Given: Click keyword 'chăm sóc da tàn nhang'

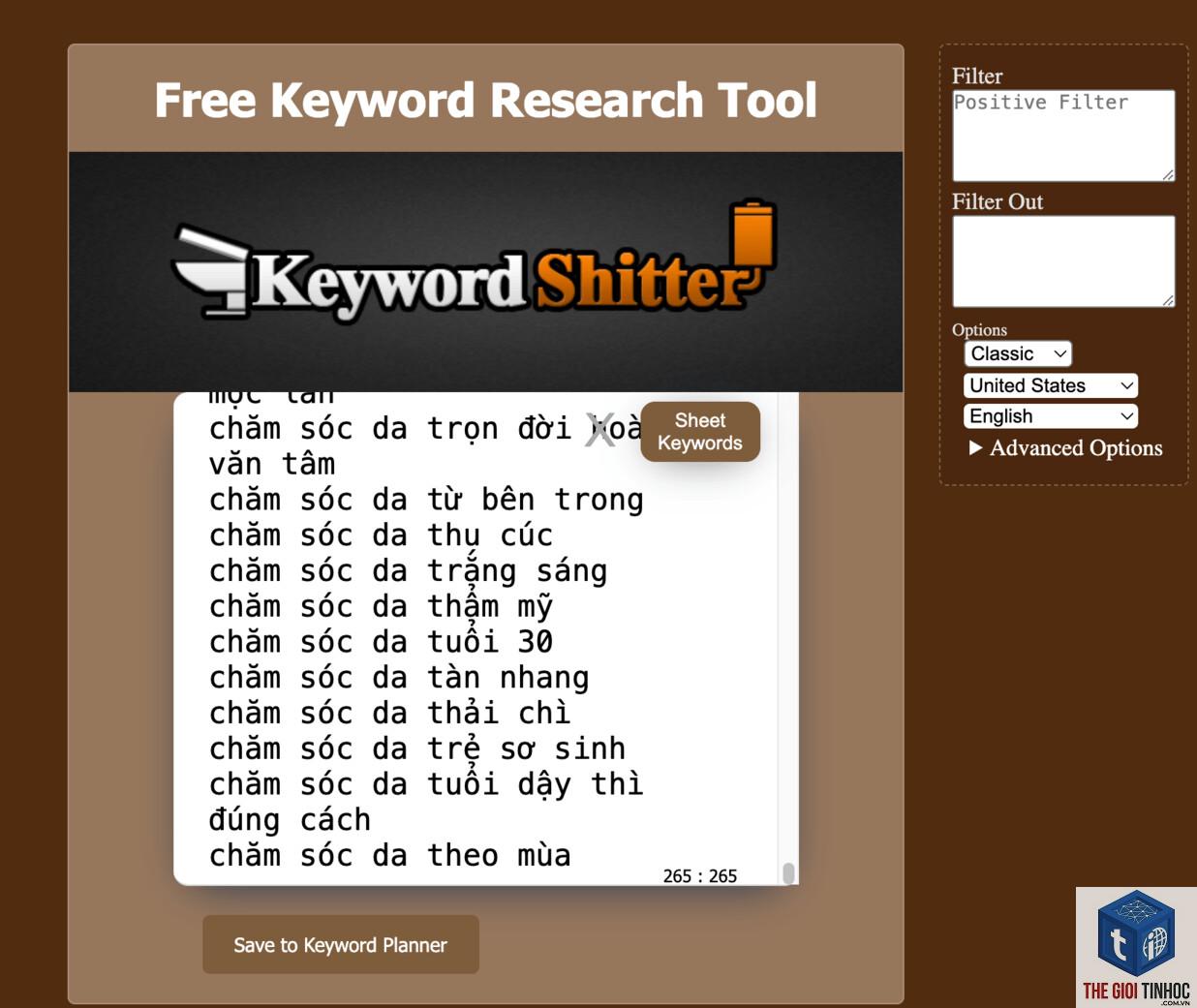Looking at the screenshot, I should pos(399,678).
